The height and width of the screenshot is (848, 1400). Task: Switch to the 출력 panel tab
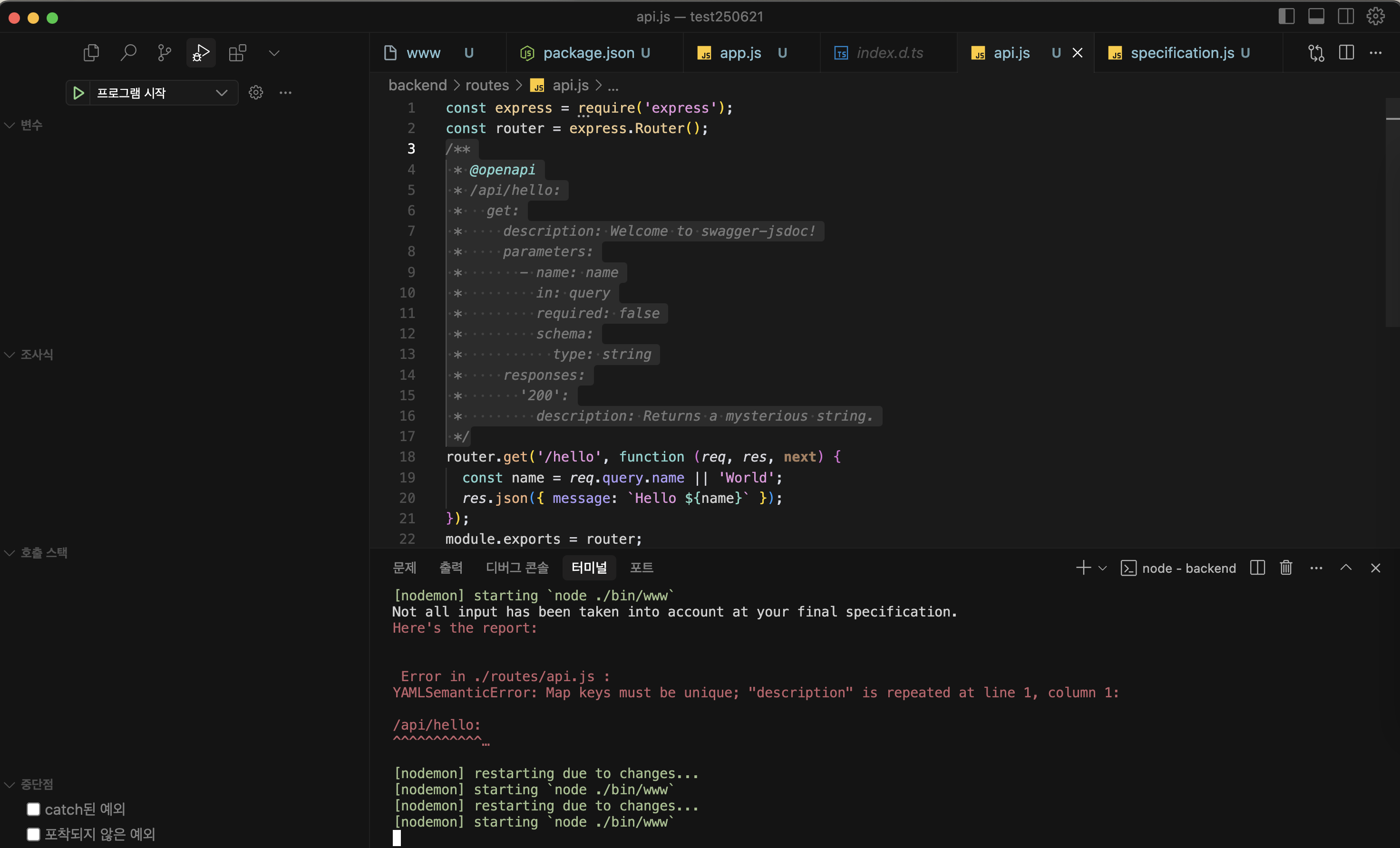tap(451, 568)
